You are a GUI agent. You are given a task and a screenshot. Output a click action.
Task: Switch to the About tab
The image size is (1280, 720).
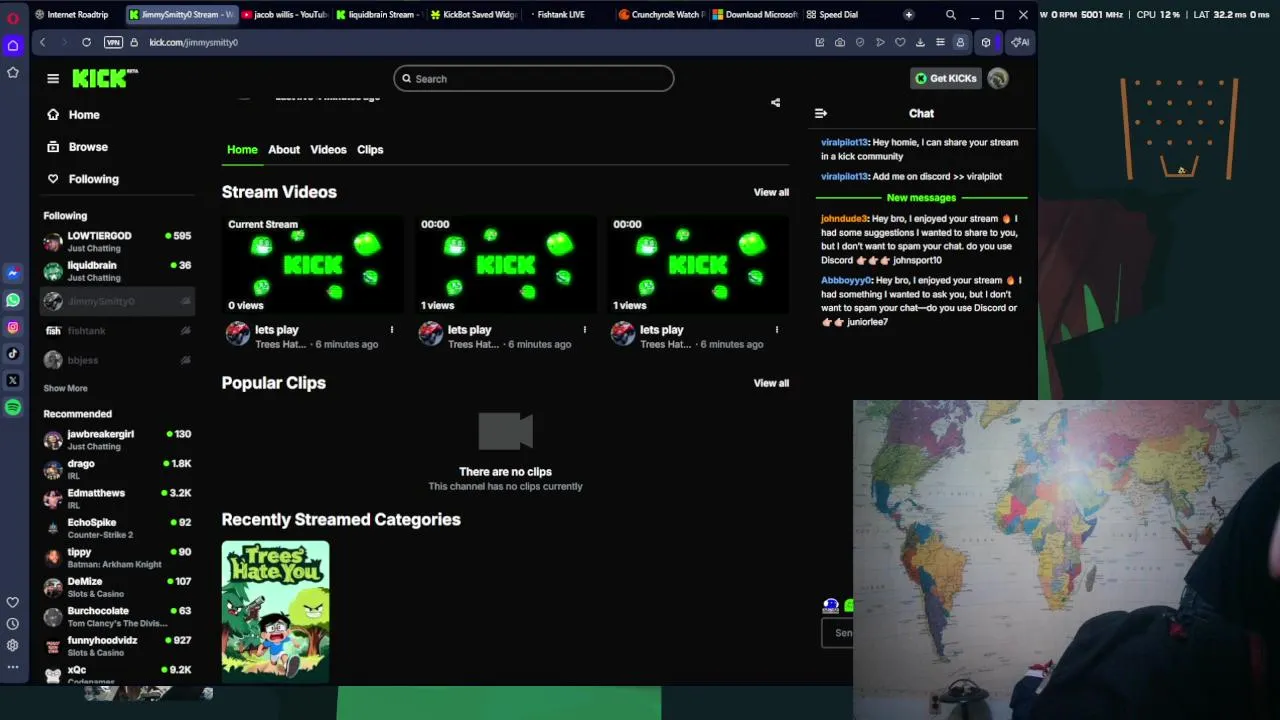click(x=284, y=149)
